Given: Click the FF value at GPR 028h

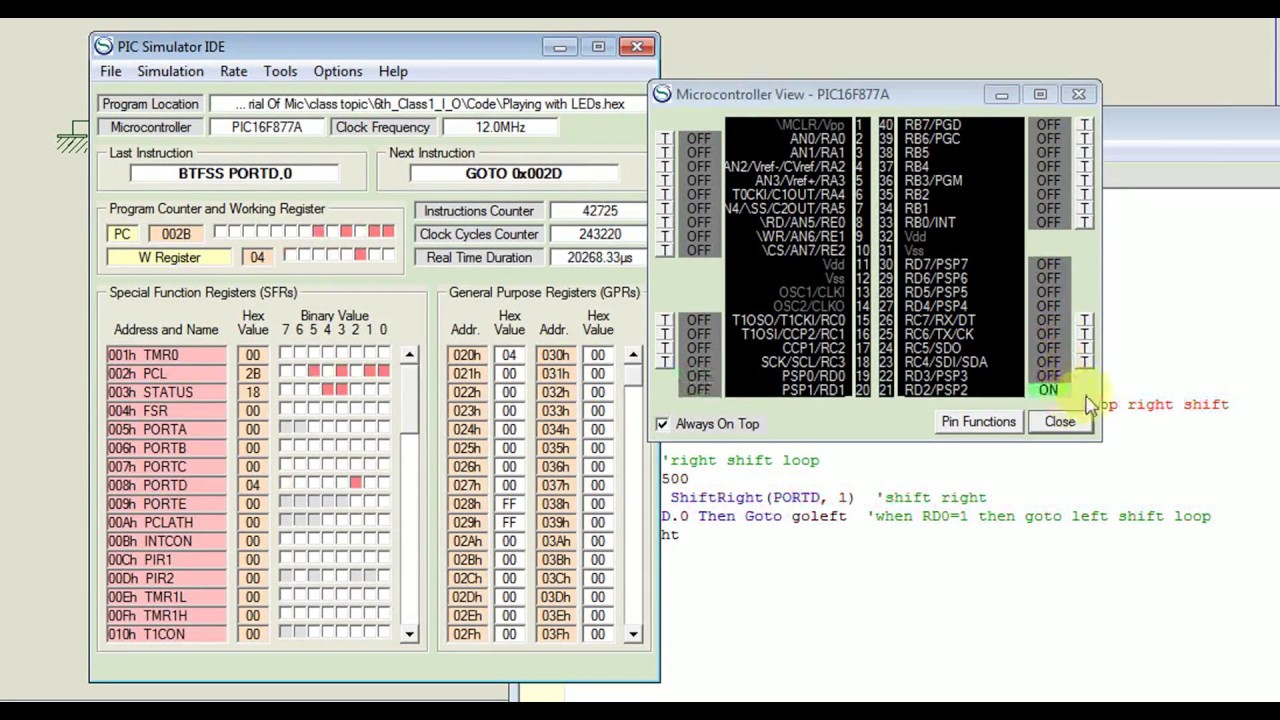Looking at the screenshot, I should pos(509,504).
